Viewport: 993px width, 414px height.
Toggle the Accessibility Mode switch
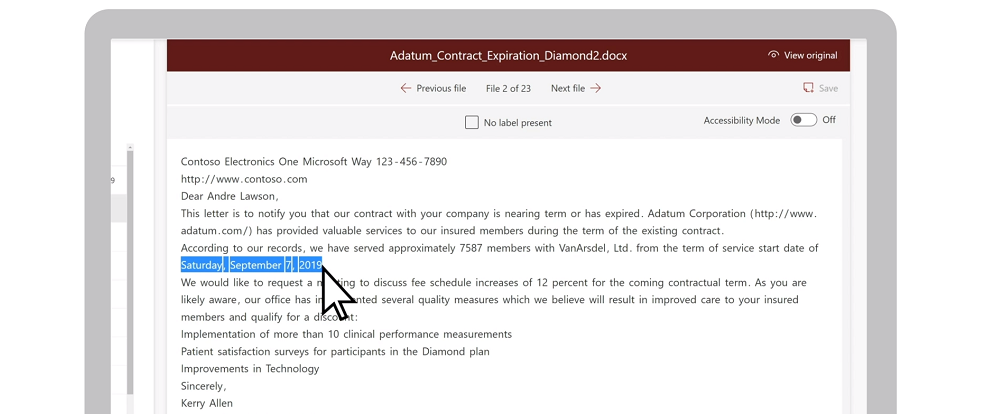coord(803,120)
